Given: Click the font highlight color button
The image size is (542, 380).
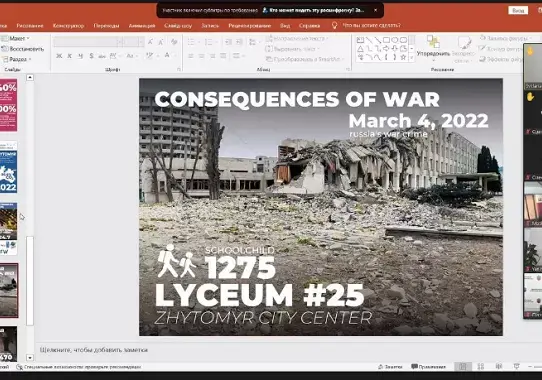Looking at the screenshot, I should 149,56.
